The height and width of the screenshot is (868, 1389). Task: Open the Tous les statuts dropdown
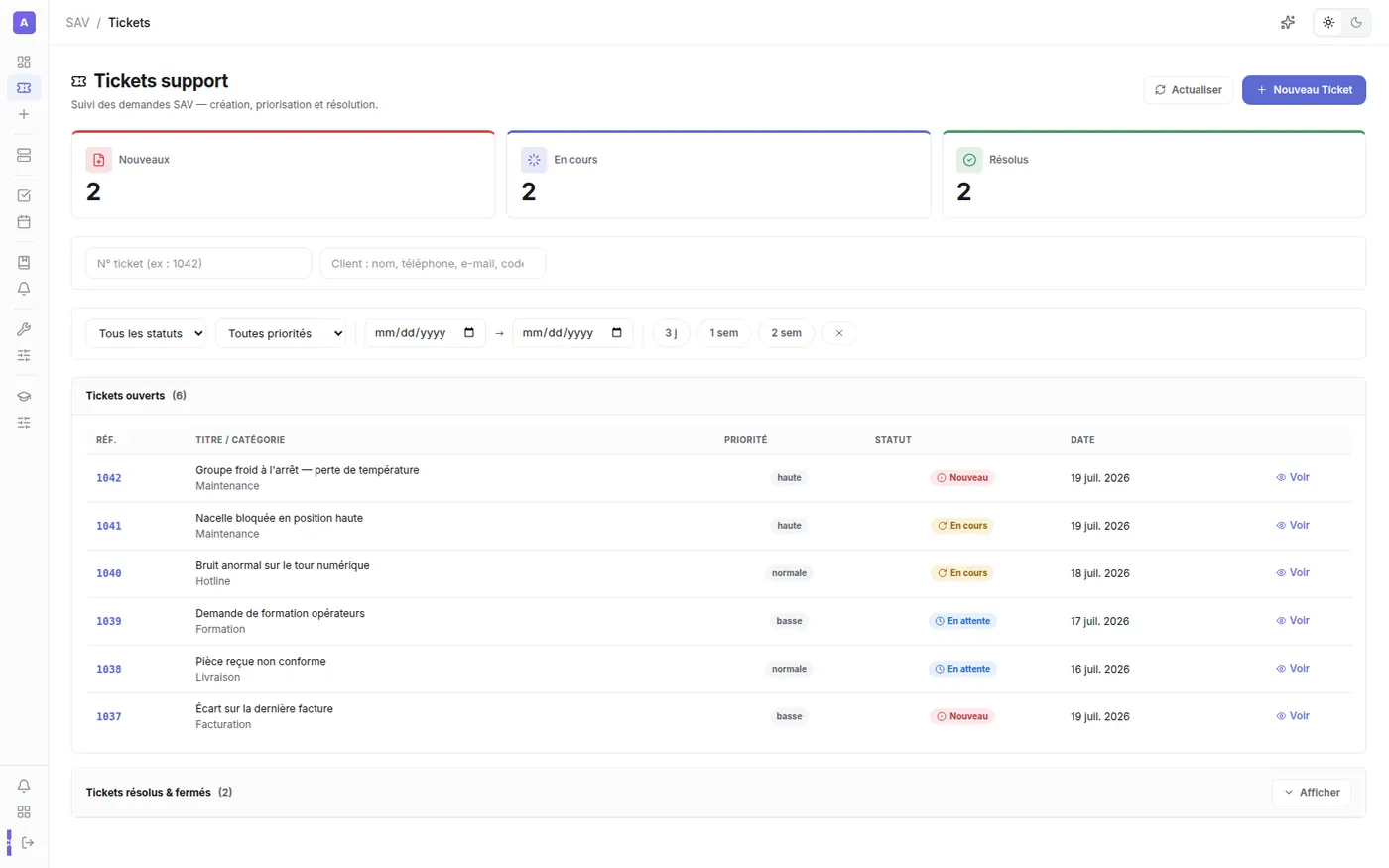point(146,333)
